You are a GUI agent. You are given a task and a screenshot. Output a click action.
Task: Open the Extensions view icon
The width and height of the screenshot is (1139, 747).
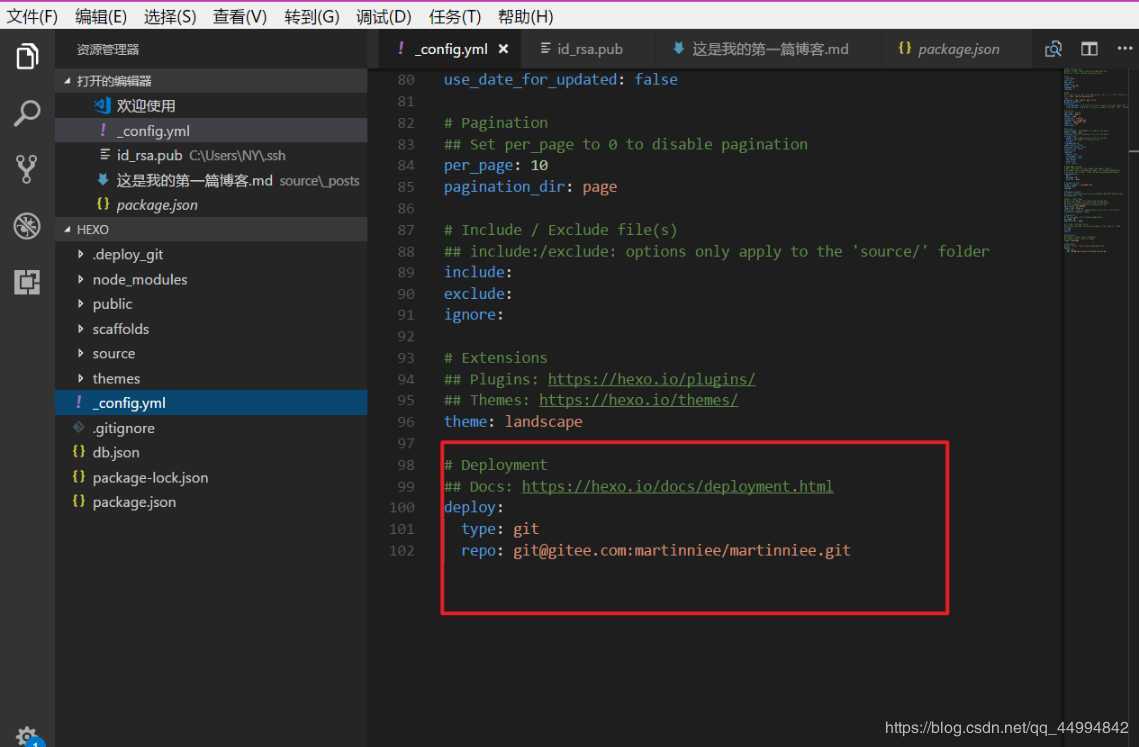click(x=27, y=282)
